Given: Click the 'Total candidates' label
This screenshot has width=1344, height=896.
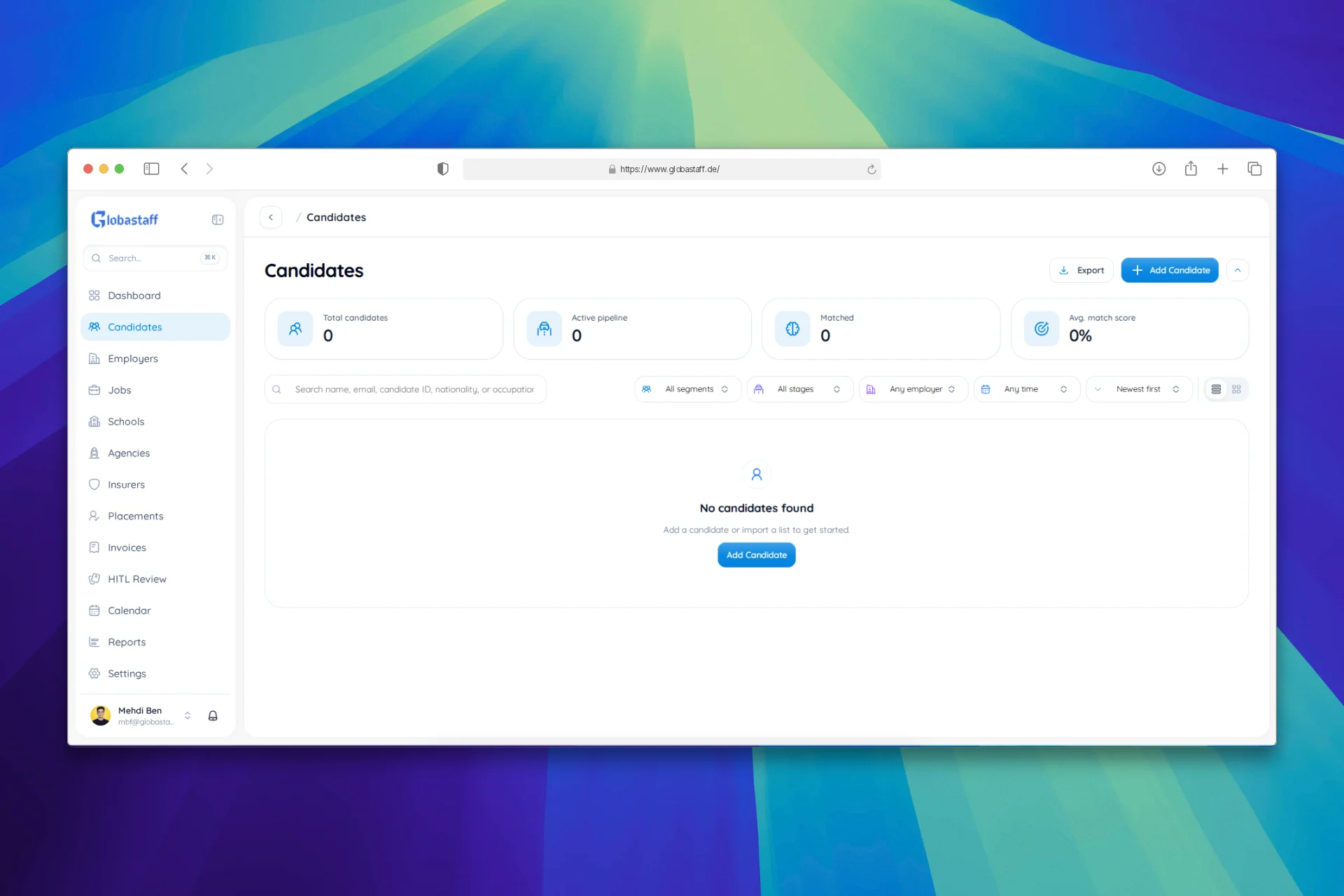Looking at the screenshot, I should 355,318.
